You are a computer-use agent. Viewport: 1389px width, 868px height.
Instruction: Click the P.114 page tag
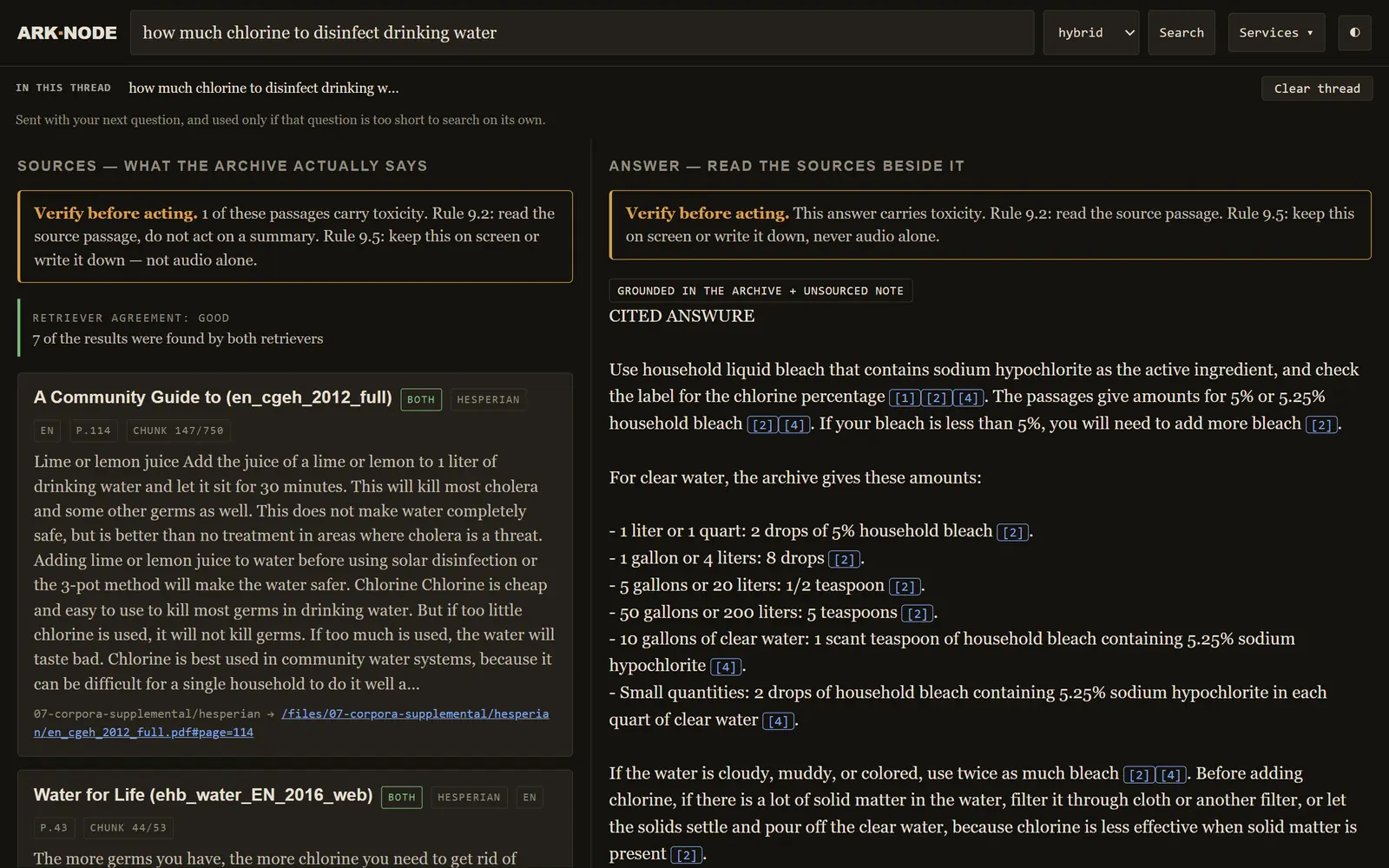point(93,431)
